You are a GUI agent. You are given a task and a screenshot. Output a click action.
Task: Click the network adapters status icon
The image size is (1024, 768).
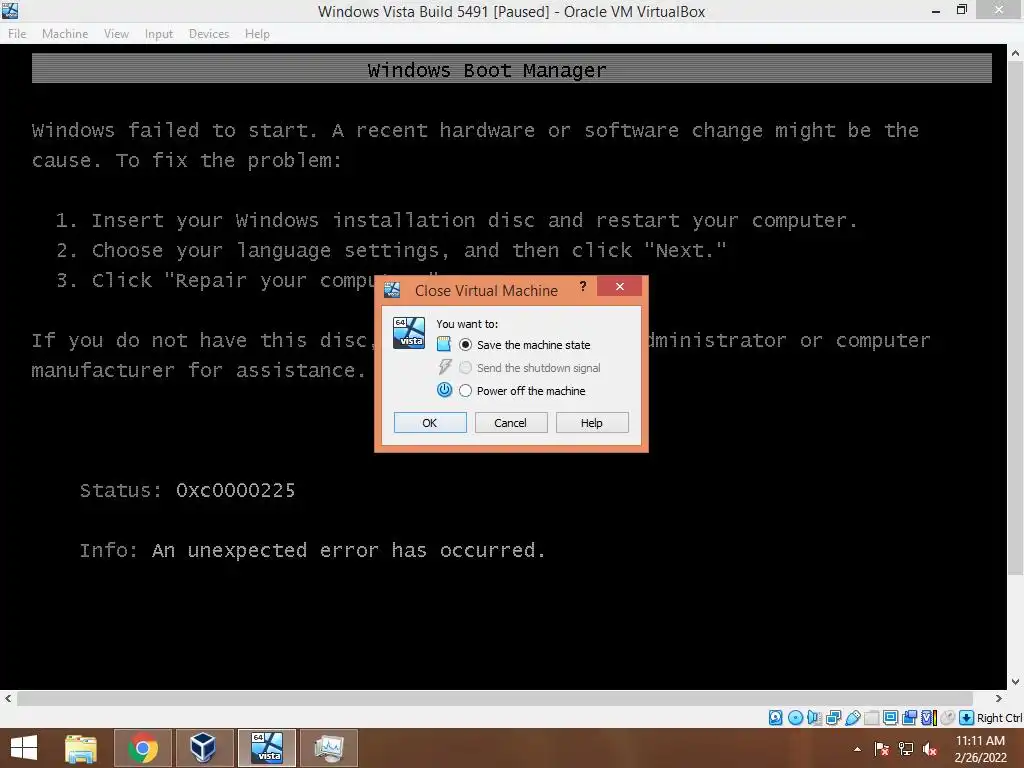tap(833, 718)
